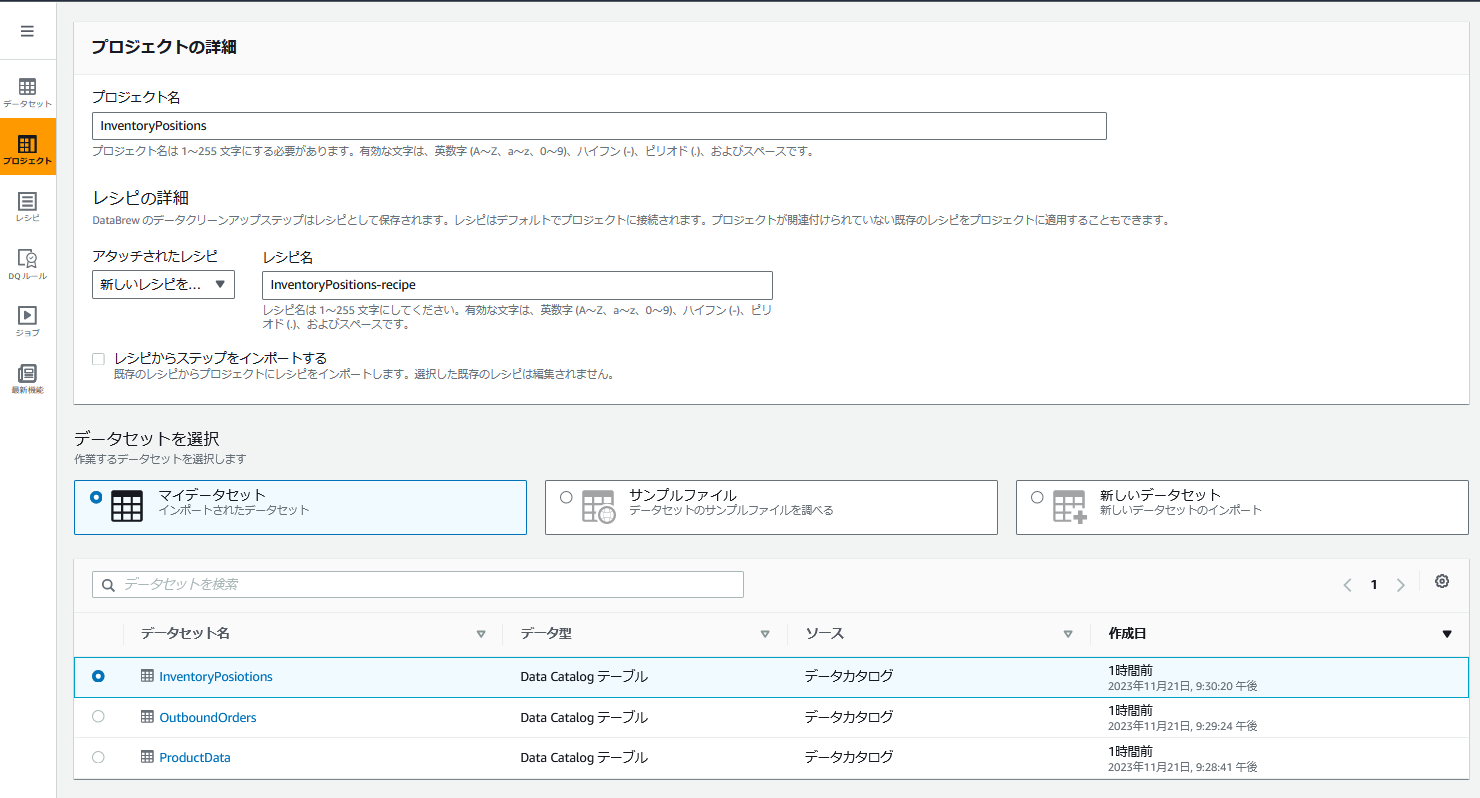Select the OutboundOrders dataset radio button
Screen dimensions: 1480x798
point(97,716)
